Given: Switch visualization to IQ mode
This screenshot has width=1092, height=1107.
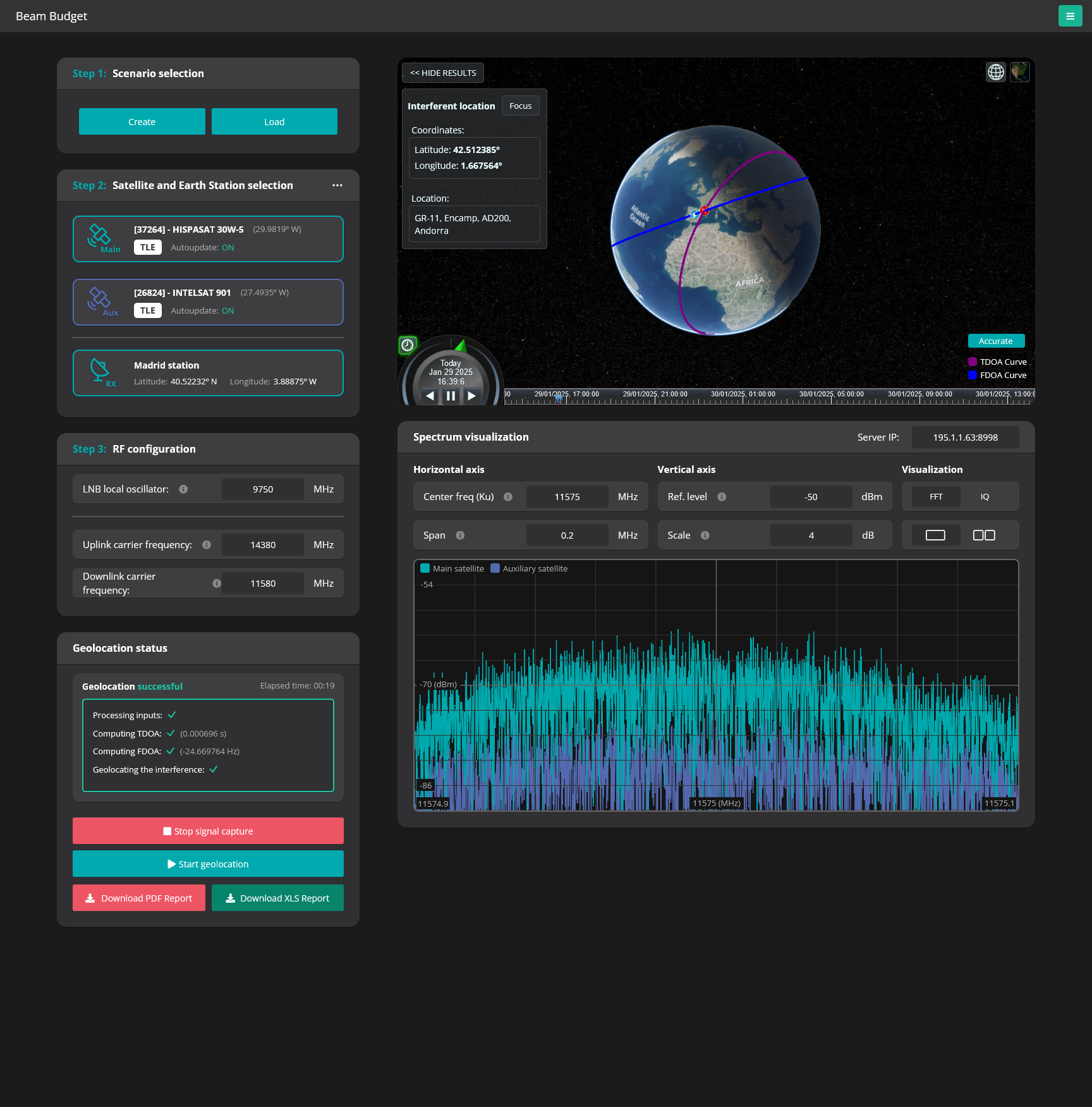Looking at the screenshot, I should [x=985, y=497].
